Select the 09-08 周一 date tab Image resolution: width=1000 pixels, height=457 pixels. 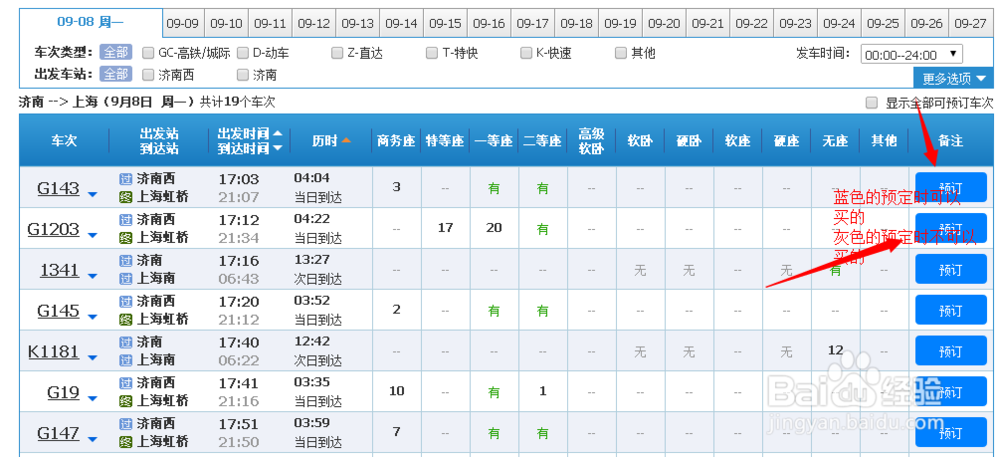pos(91,22)
